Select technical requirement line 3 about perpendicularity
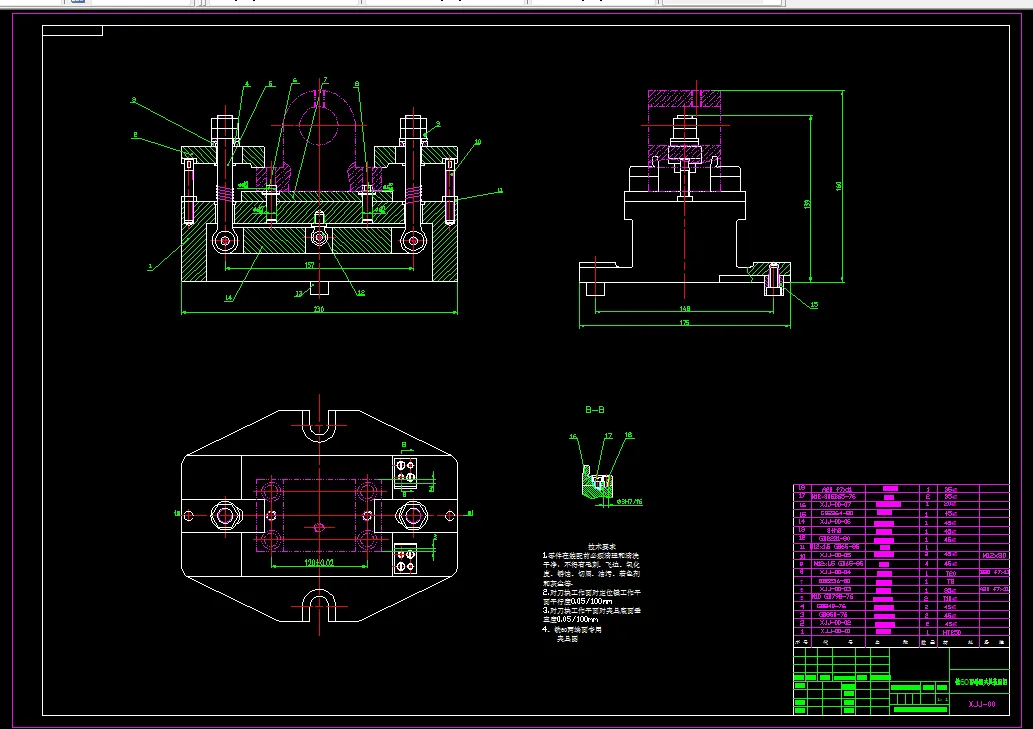 [x=592, y=615]
